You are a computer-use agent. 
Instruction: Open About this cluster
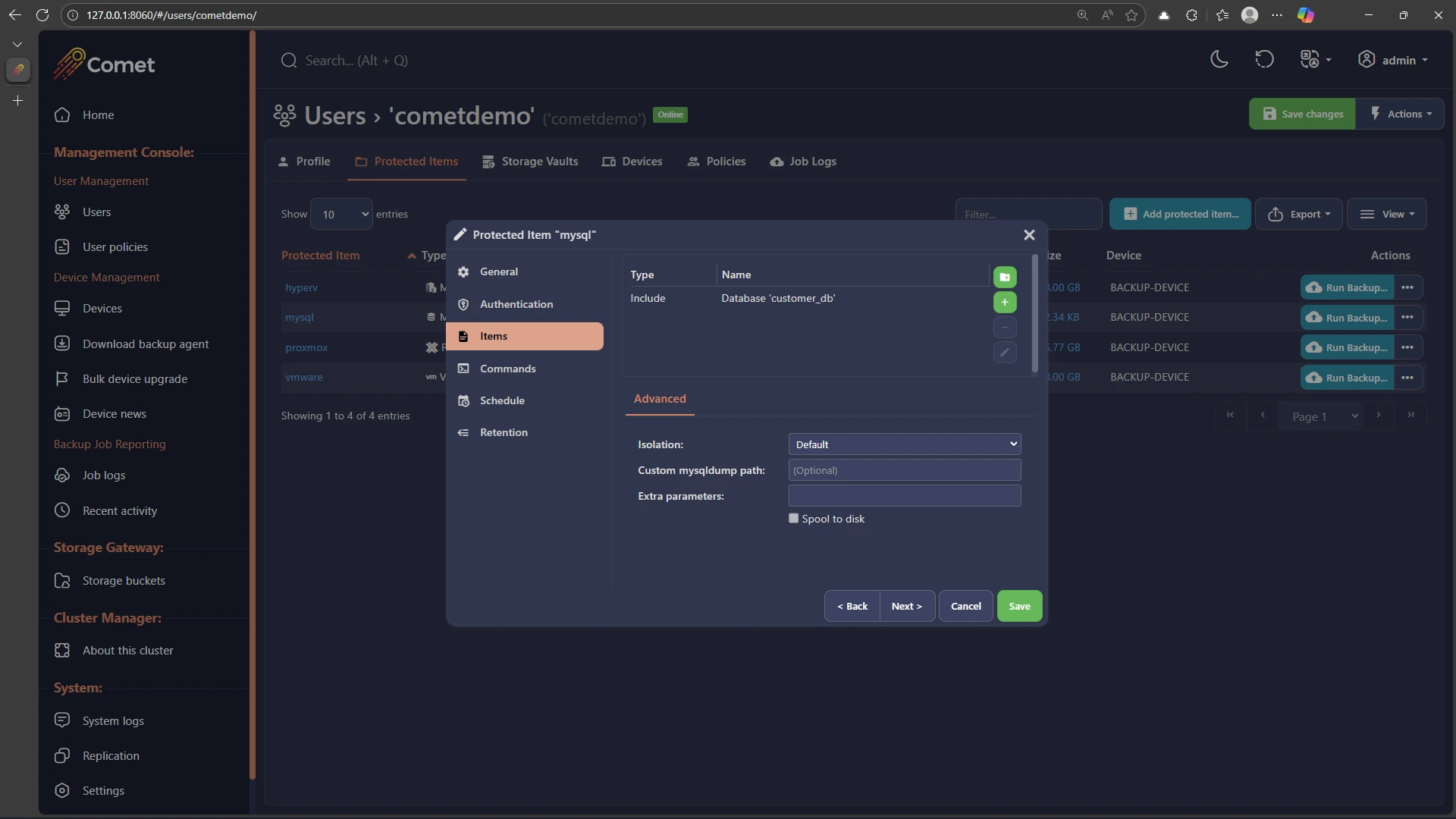click(128, 651)
